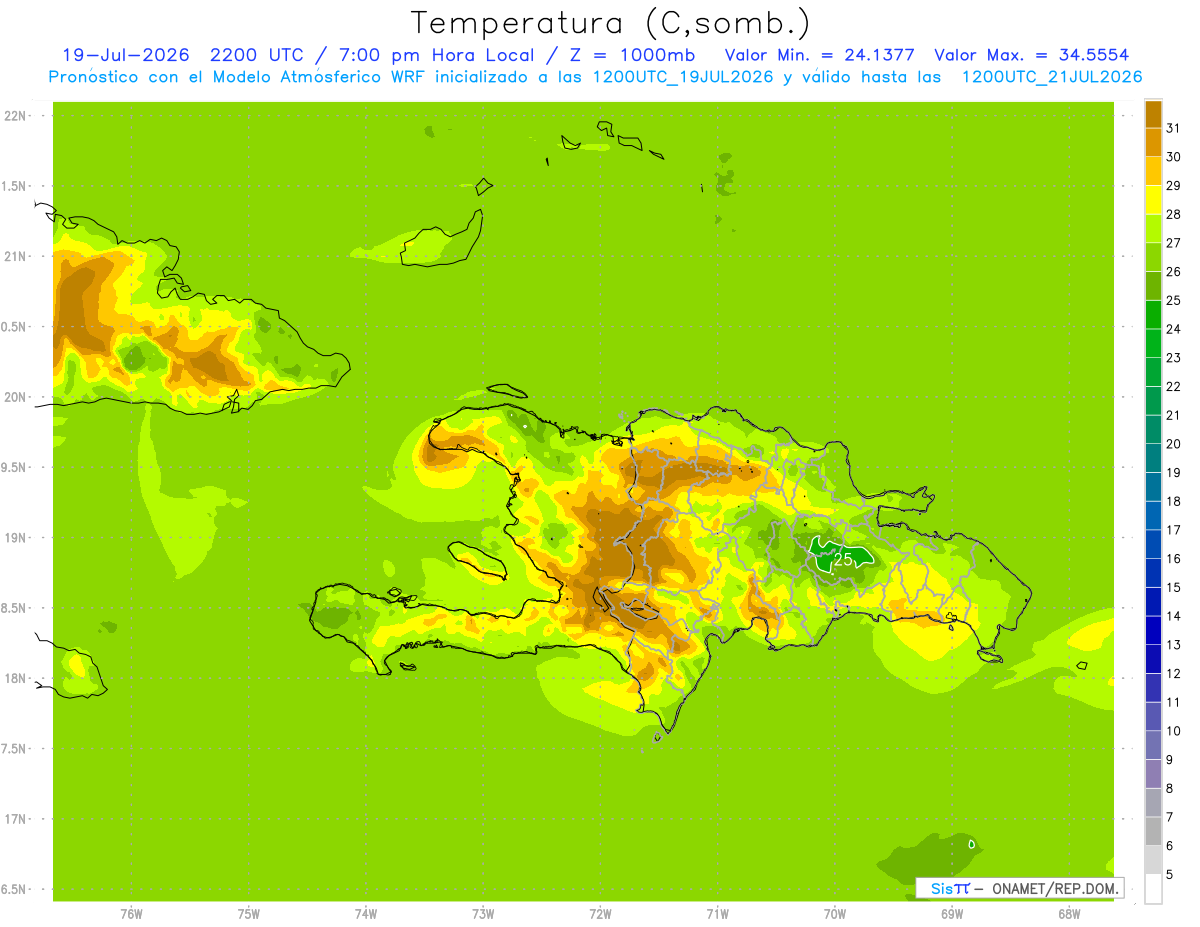Click the legend value "10"
The image size is (1200, 927).
click(x=1174, y=730)
